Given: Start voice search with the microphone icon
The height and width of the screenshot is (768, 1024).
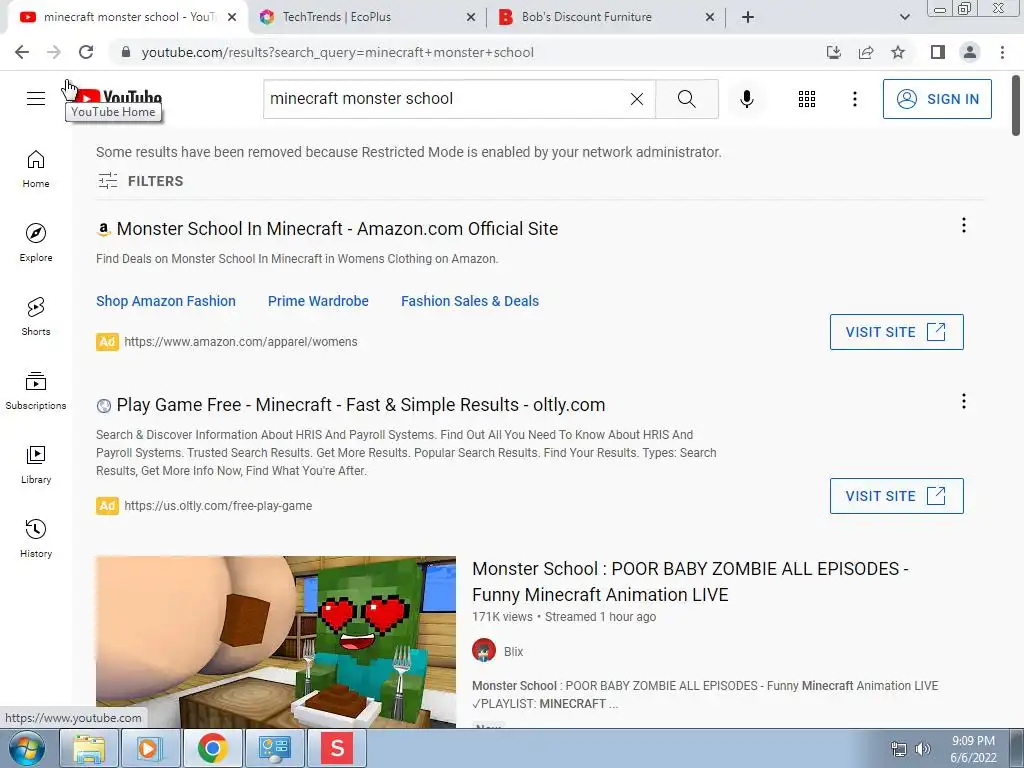Looking at the screenshot, I should coord(747,99).
